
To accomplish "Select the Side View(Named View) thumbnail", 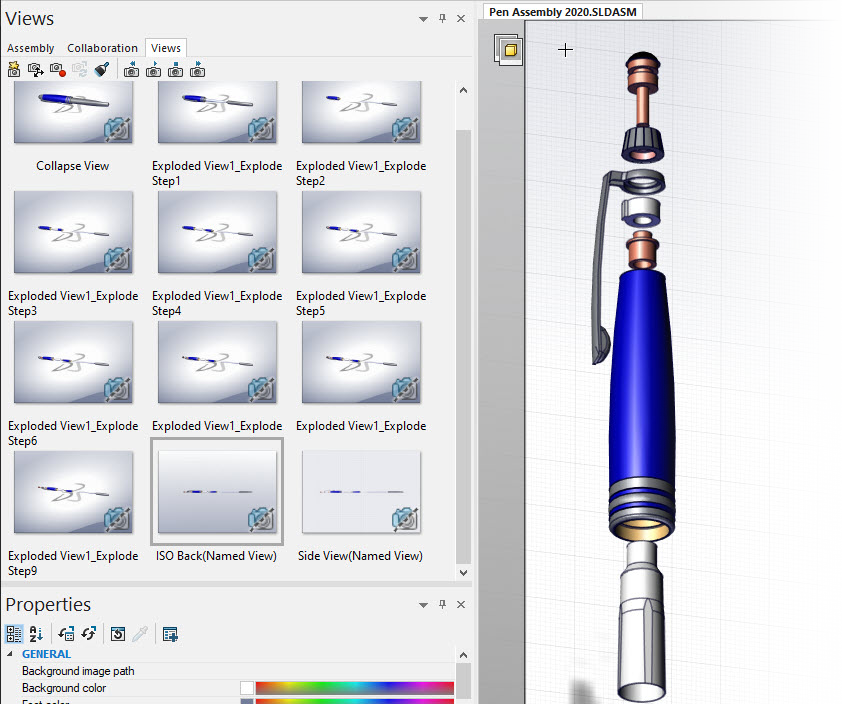I will click(361, 491).
